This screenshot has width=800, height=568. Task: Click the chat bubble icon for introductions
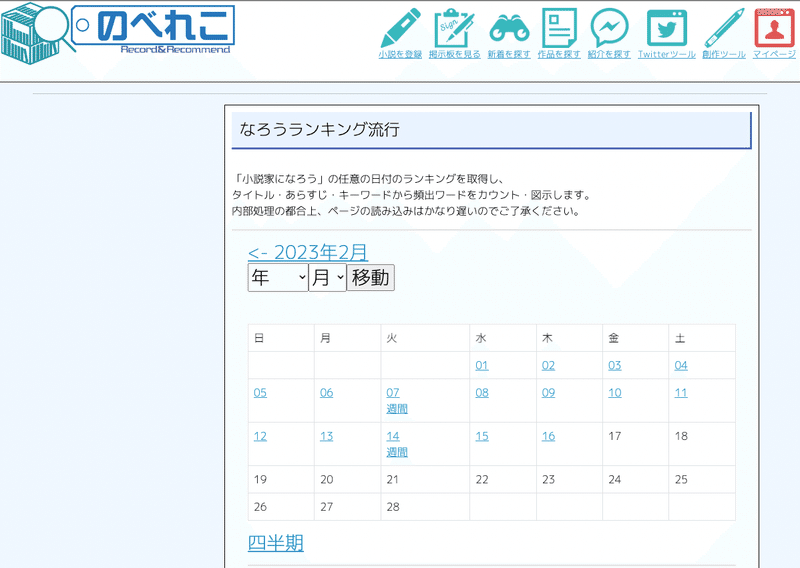[x=609, y=28]
